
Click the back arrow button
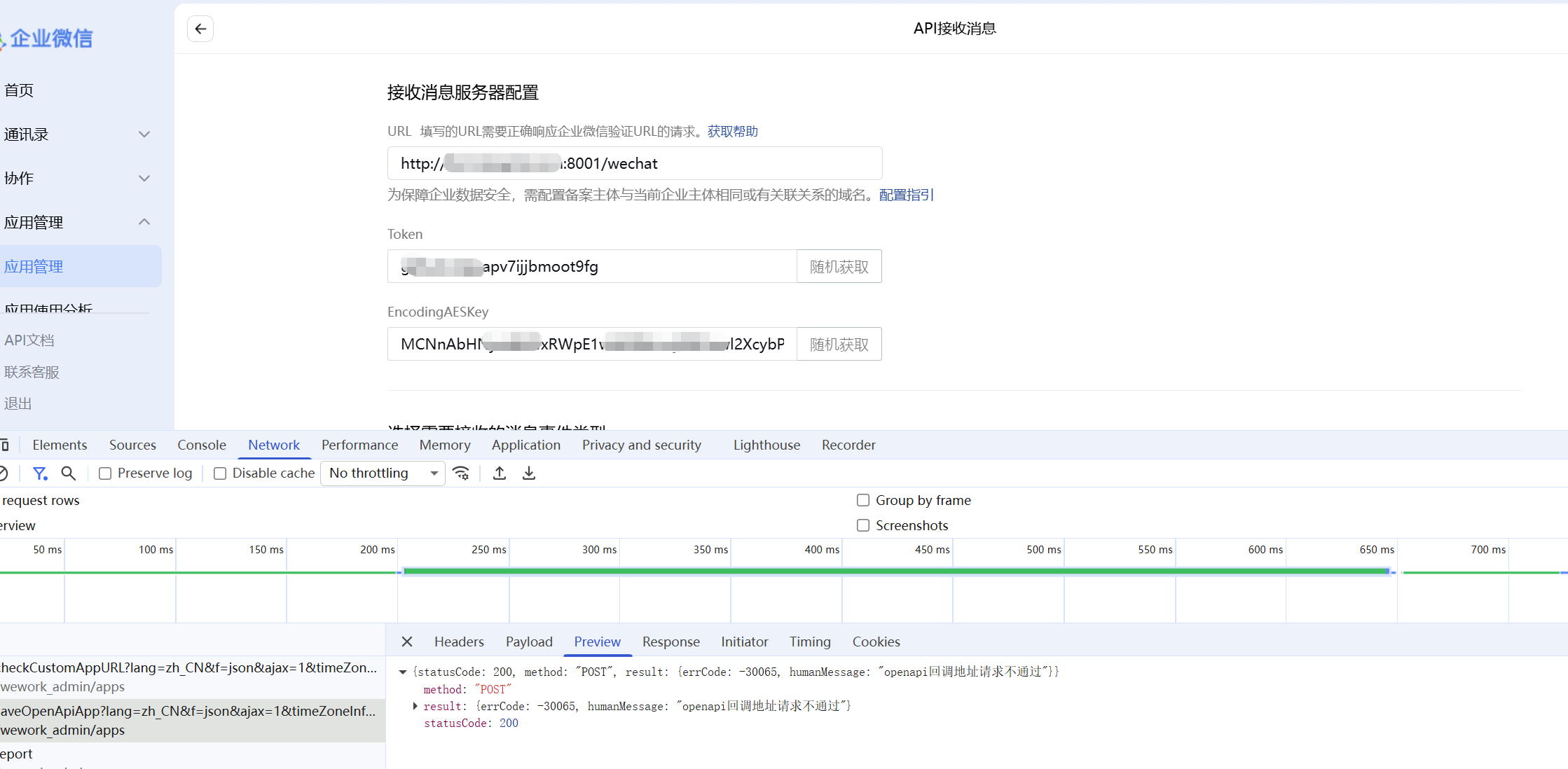point(200,29)
